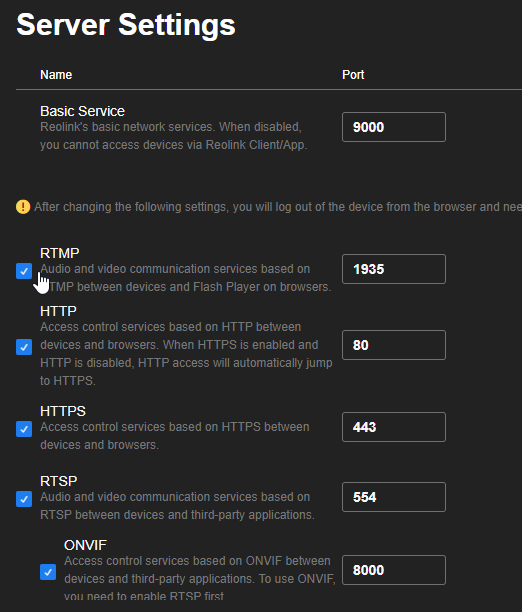Screen dimensions: 522x612
Task: Turn off the RTSP checkbox
Action: [24, 499]
